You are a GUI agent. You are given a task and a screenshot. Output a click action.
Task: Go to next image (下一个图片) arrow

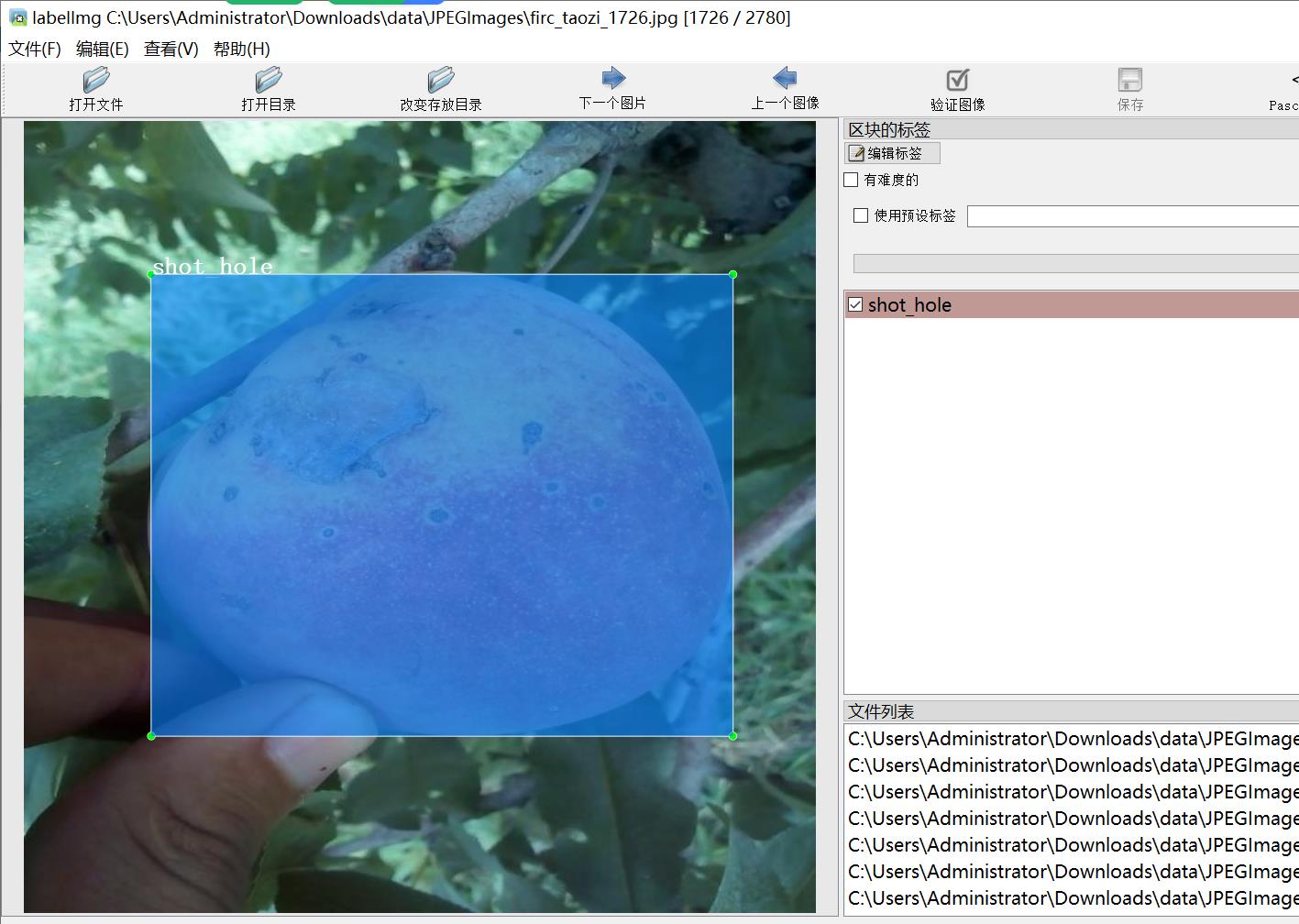(x=612, y=78)
